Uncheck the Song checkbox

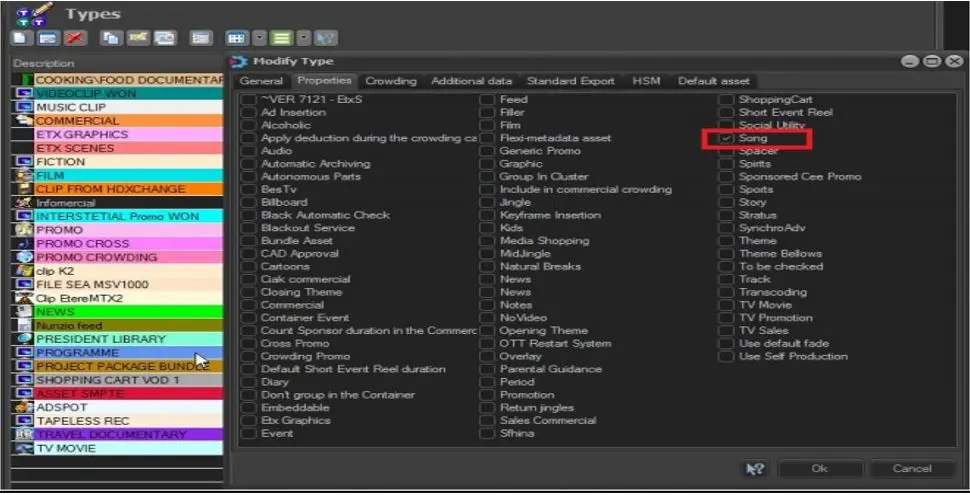tap(727, 138)
